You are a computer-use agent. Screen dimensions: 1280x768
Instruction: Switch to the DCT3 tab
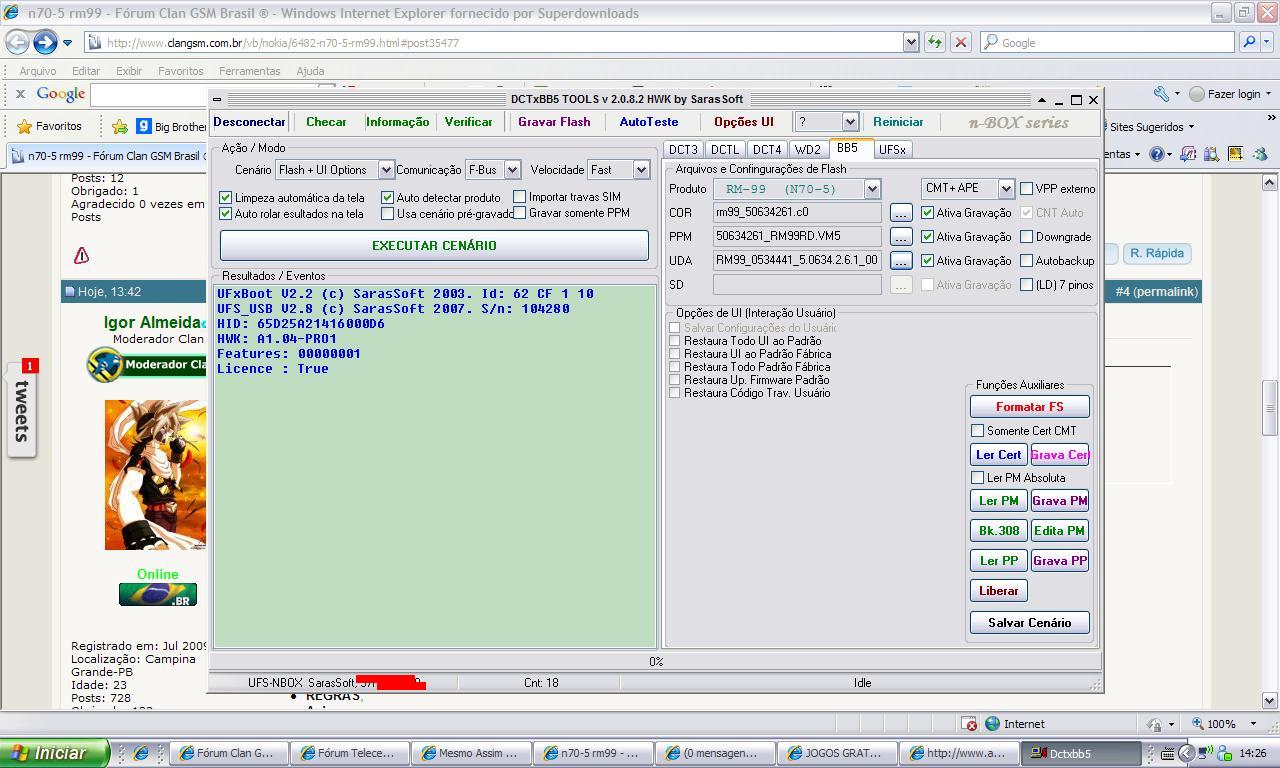683,150
